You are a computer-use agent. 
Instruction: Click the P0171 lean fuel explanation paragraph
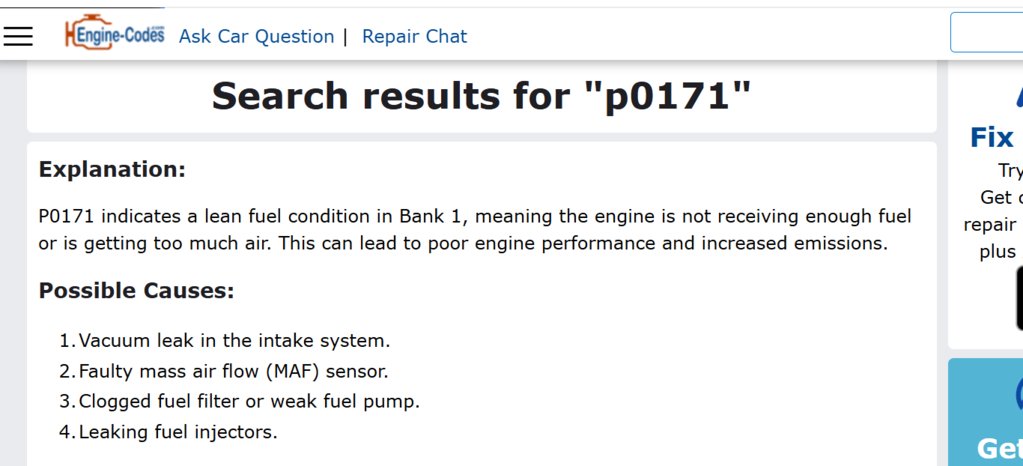(475, 230)
